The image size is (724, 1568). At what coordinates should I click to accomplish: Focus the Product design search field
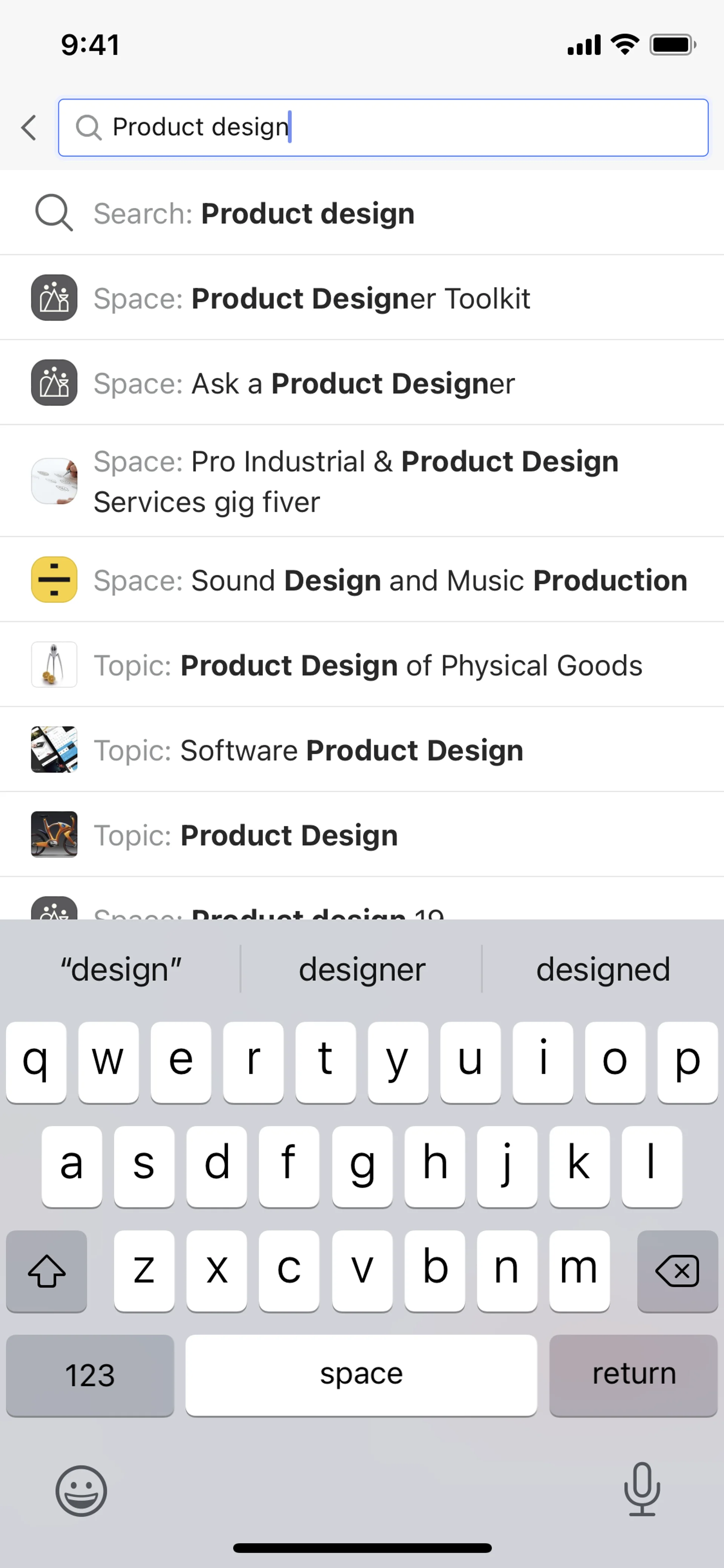(x=426, y=128)
